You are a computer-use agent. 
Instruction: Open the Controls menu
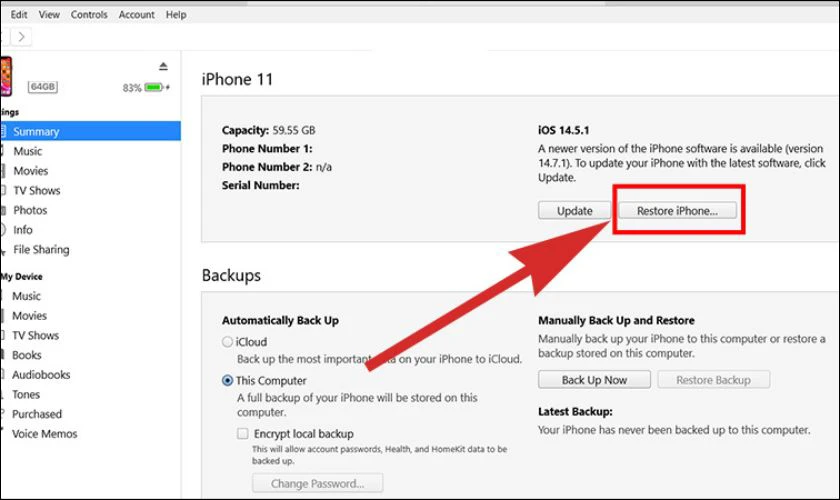click(89, 14)
